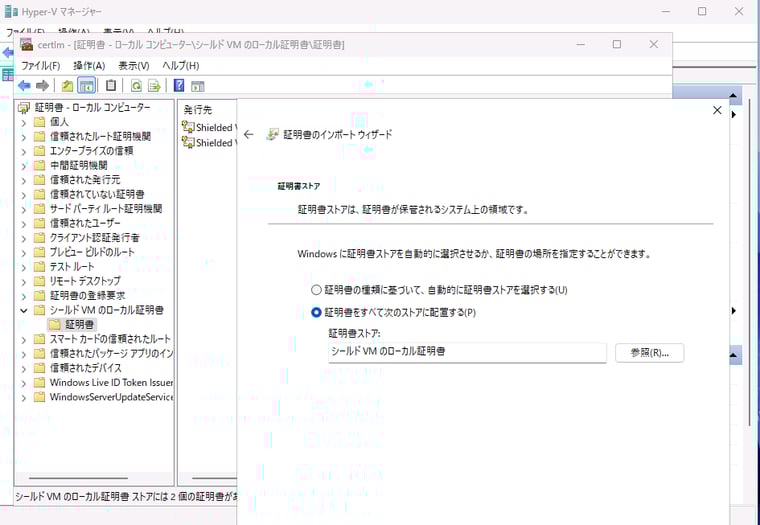Click the Hyper-V マネージャー title bar icon
Viewport: 760px width, 525px height.
click(11, 11)
